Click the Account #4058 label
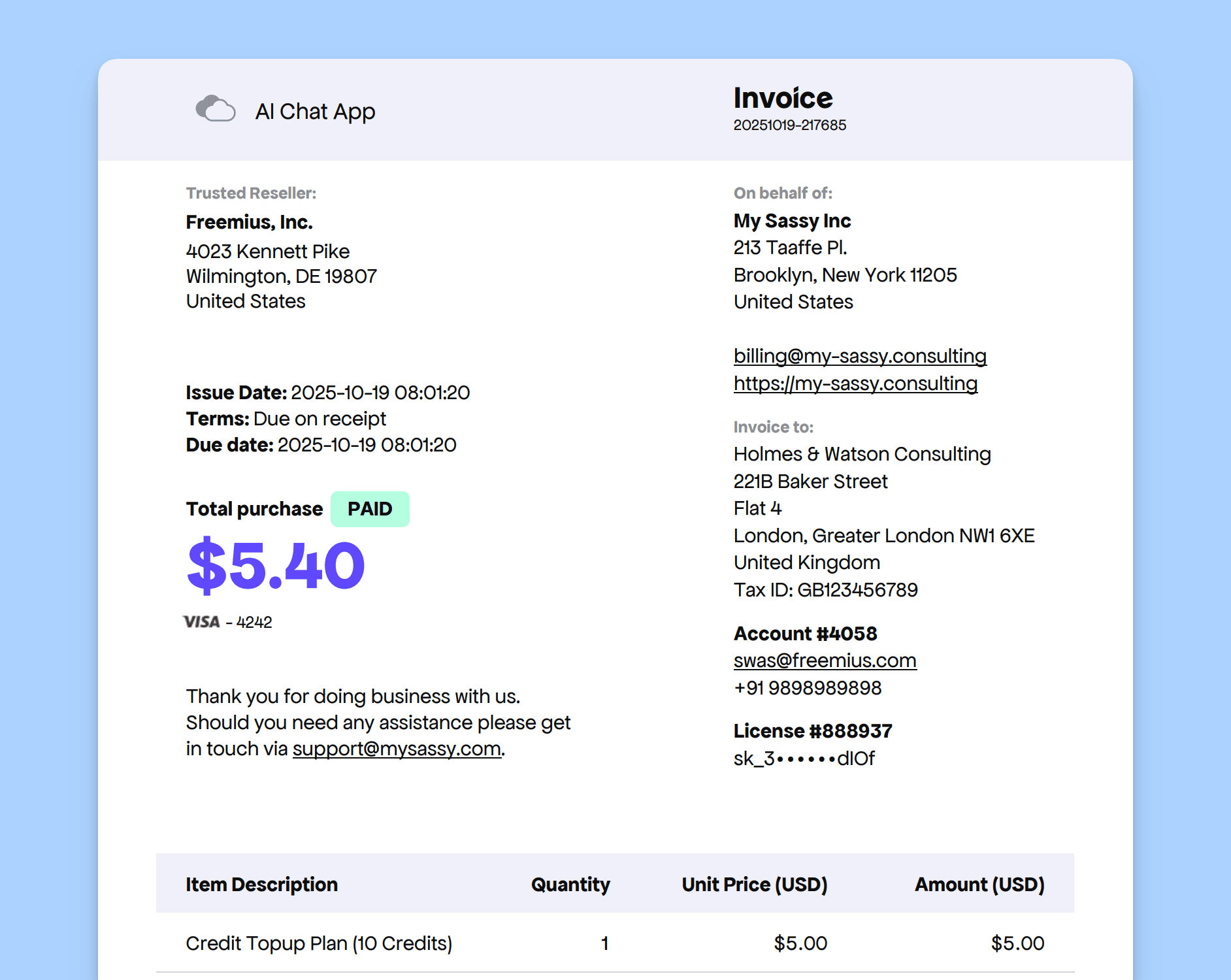The image size is (1231, 980). pyautogui.click(x=805, y=634)
